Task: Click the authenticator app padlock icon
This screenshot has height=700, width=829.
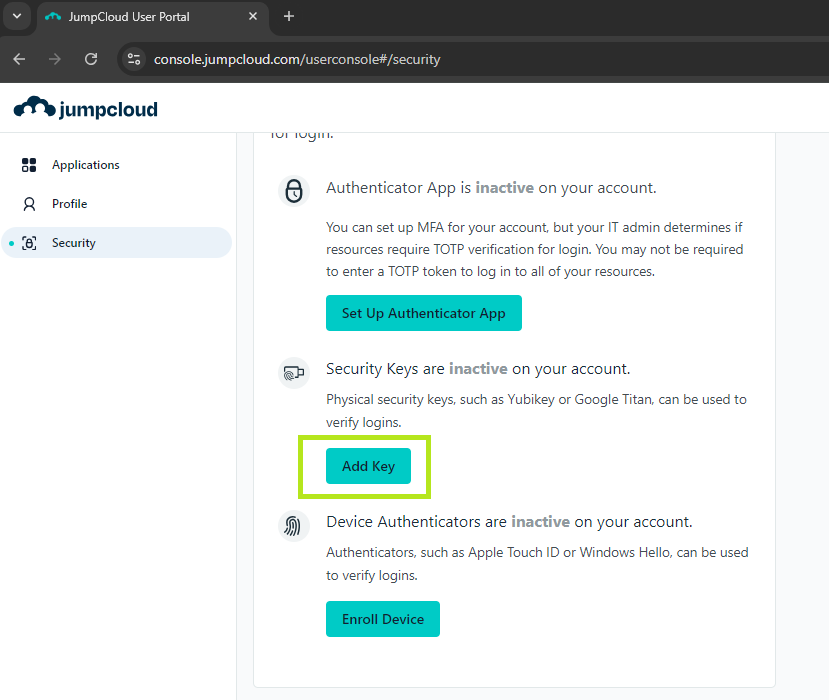Action: coord(294,190)
